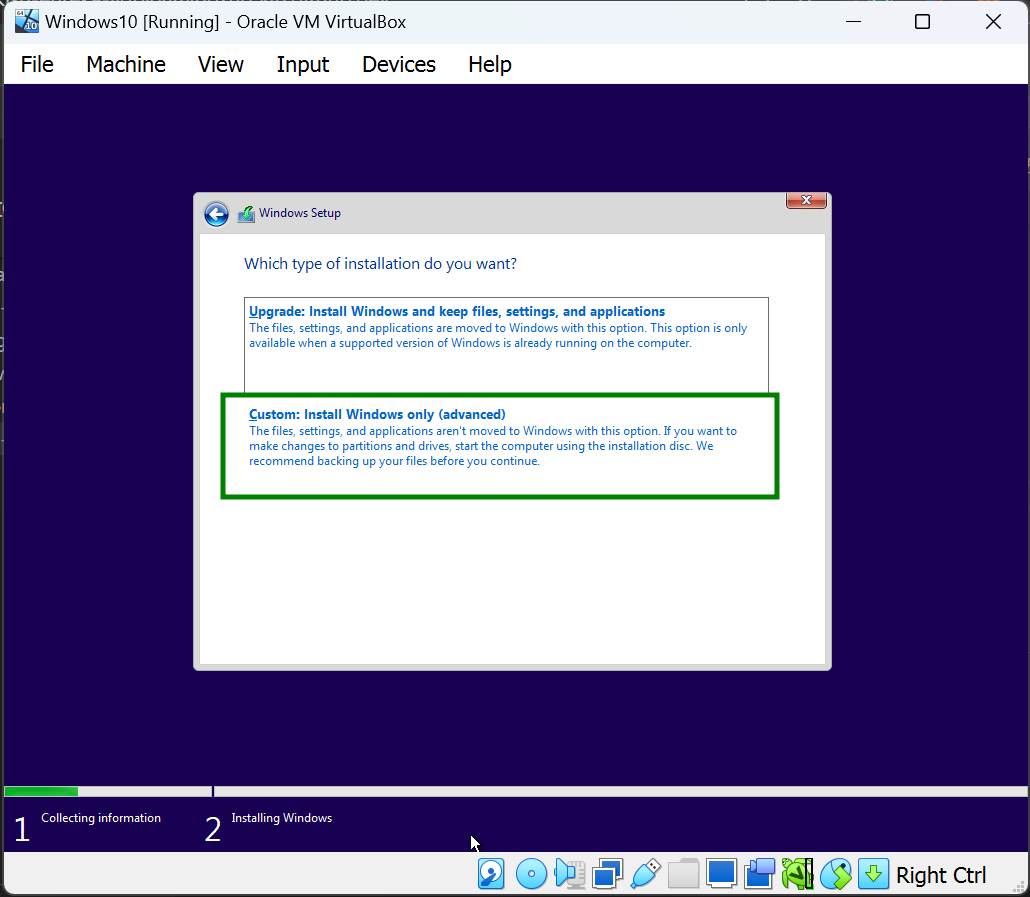The image size is (1030, 897).
Task: Open the Machine menu
Action: pos(125,64)
